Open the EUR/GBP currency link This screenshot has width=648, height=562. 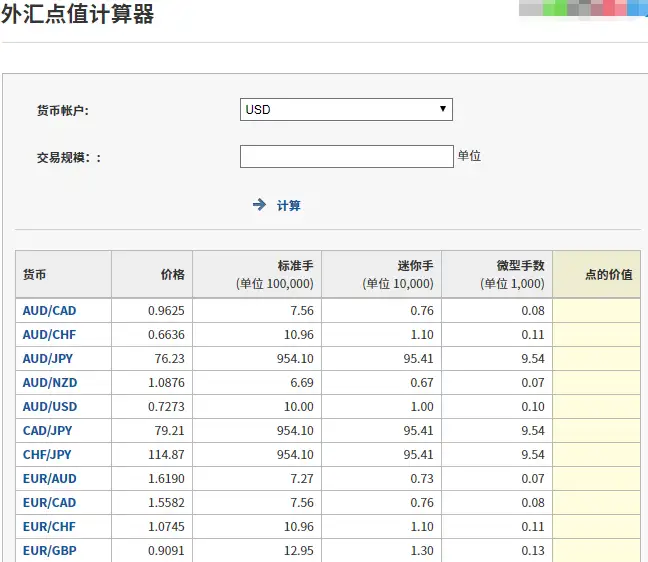click(x=50, y=550)
